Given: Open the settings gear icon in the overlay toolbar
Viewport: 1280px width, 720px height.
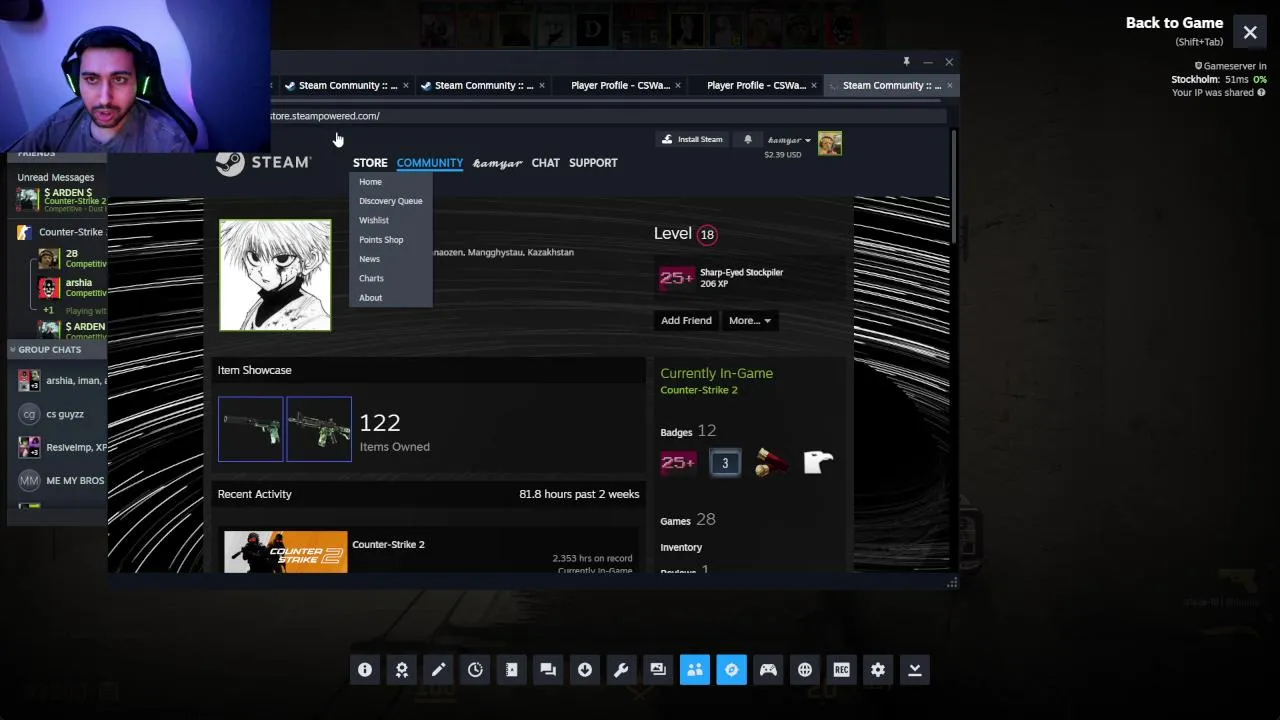Looking at the screenshot, I should point(878,670).
